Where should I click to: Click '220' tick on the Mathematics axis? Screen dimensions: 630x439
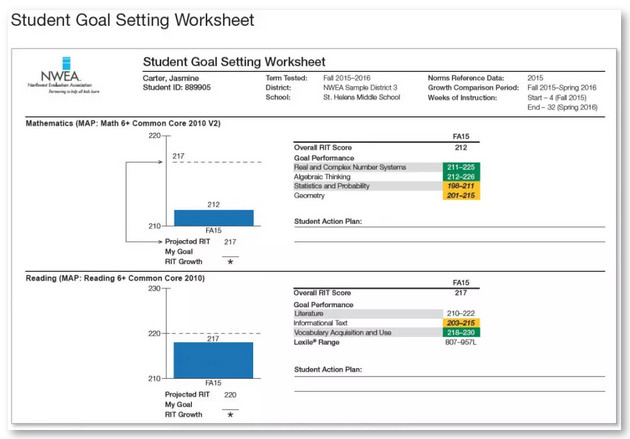pyautogui.click(x=155, y=136)
